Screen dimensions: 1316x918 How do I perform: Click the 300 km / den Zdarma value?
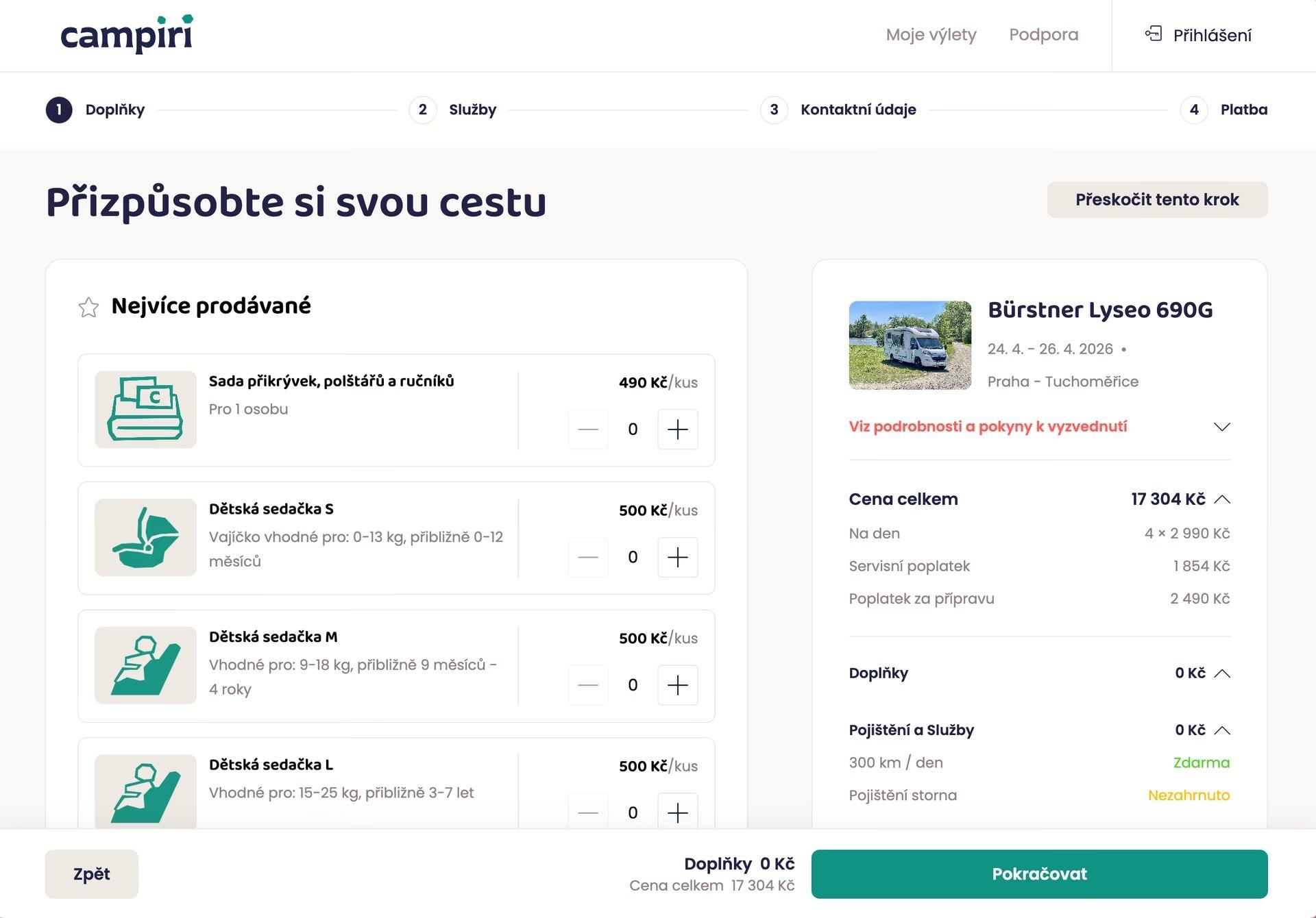click(1202, 762)
